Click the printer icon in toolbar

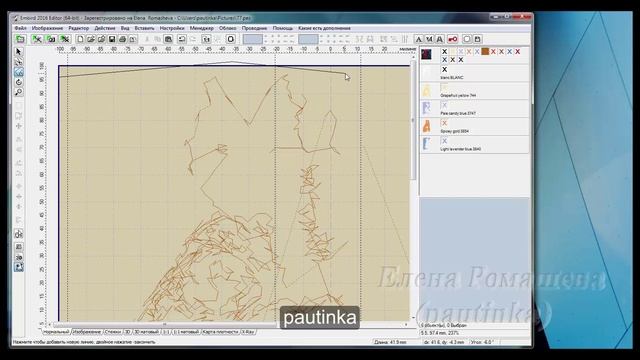coord(122,39)
